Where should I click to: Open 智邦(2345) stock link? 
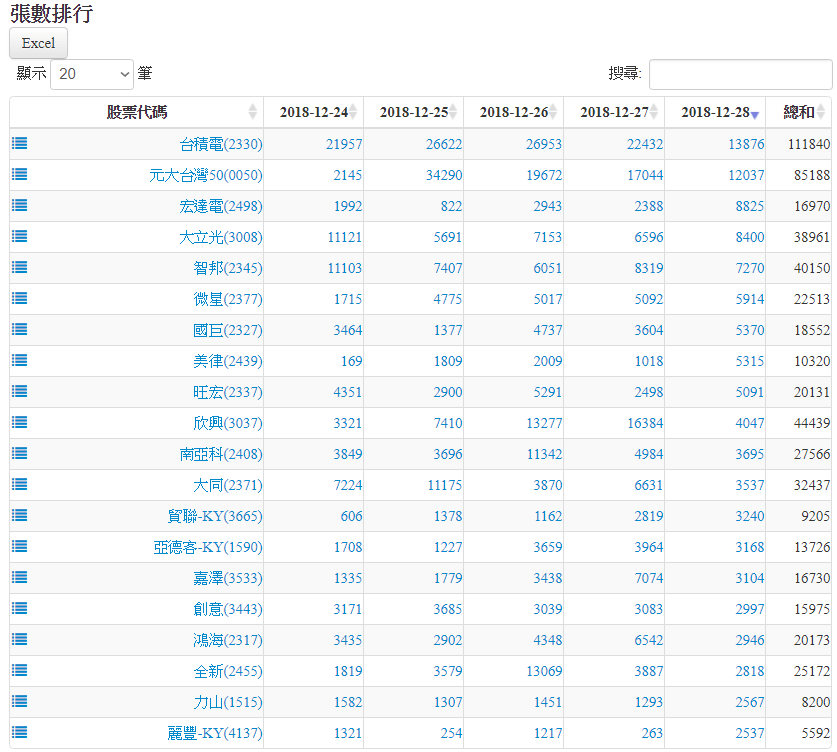227,268
